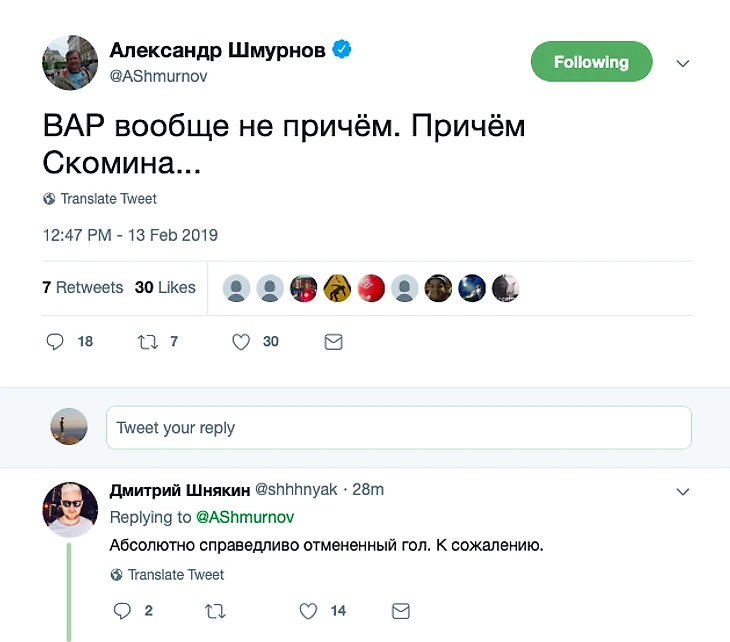This screenshot has width=730, height=642.
Task: Reply to Дмитрий Шнякин's comment
Action: [x=122, y=610]
